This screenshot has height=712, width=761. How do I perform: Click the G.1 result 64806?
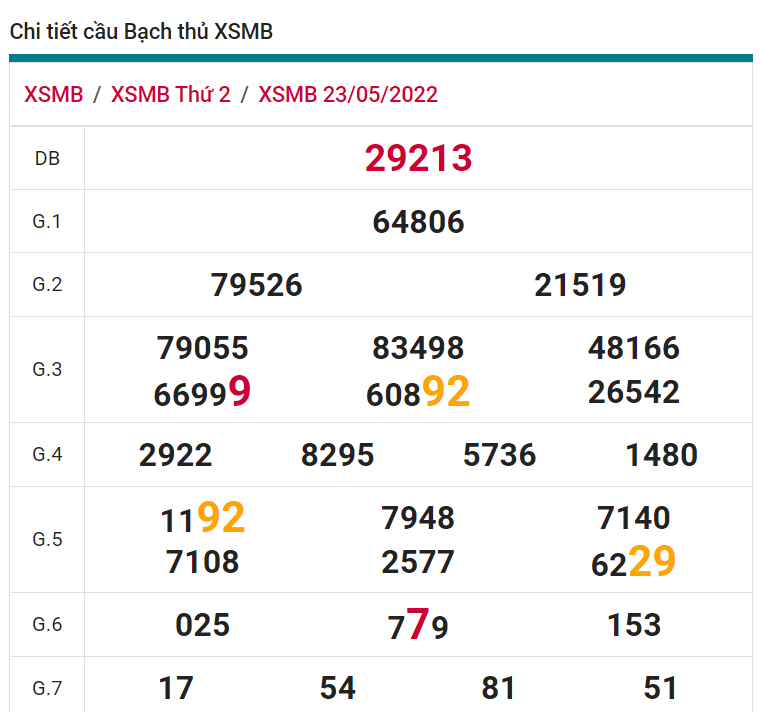[418, 221]
